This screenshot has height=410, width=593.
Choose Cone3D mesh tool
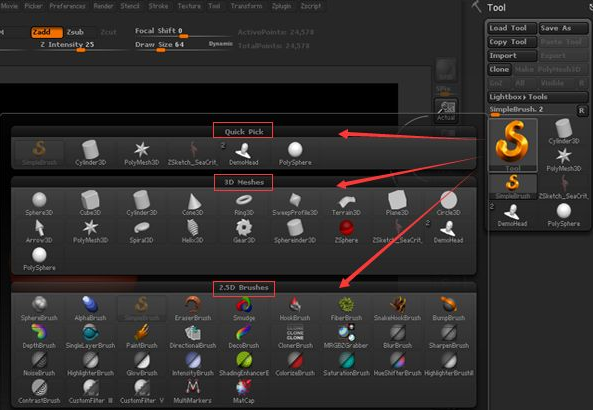[193, 203]
